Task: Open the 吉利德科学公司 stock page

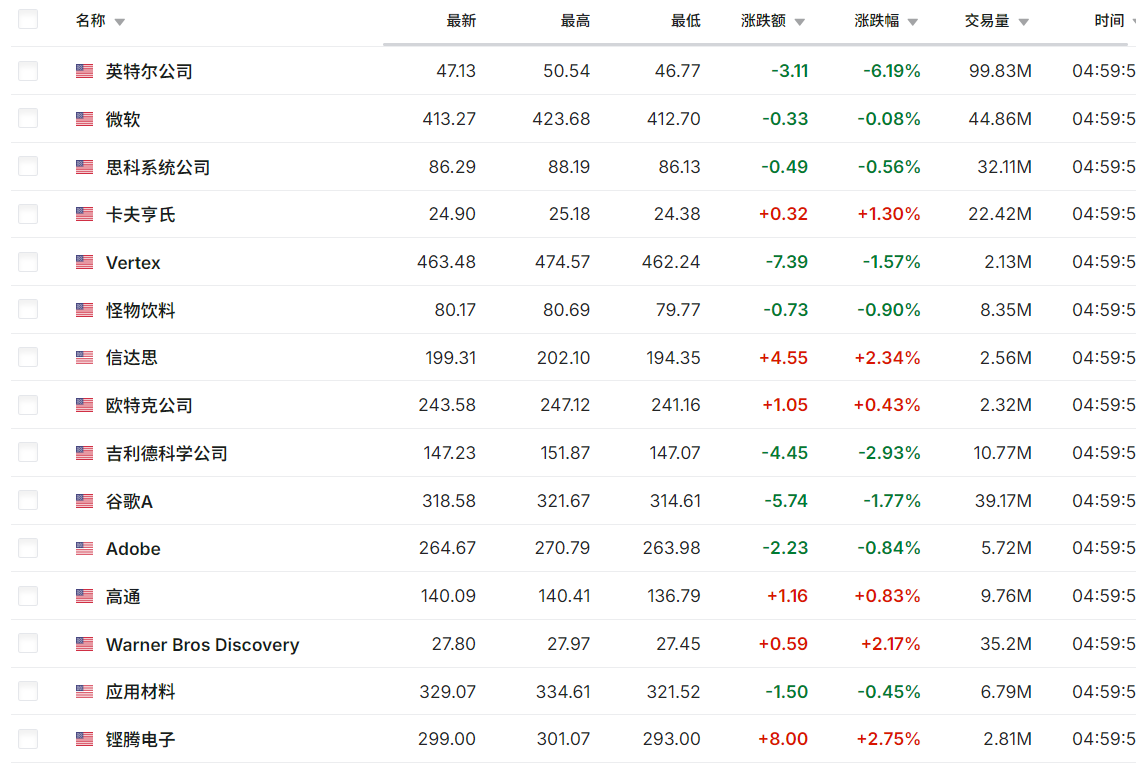Action: [x=167, y=454]
